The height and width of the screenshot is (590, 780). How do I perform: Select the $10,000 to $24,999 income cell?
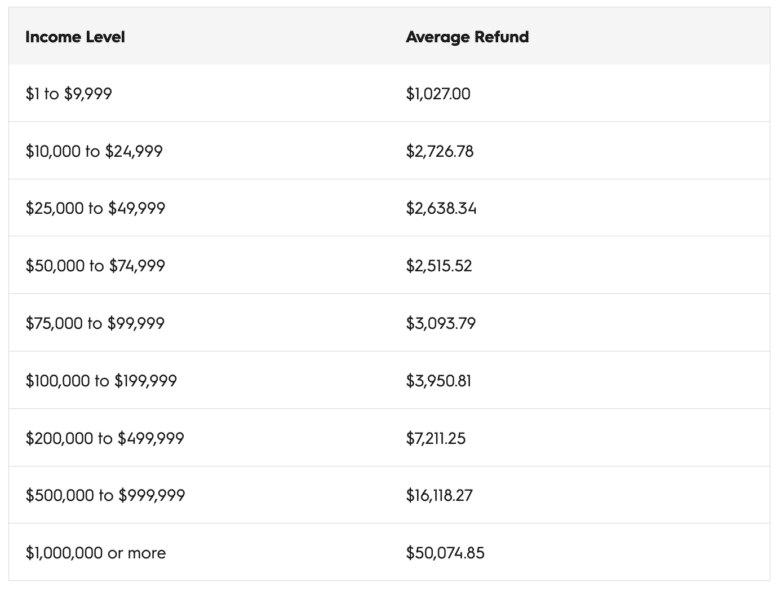click(94, 151)
